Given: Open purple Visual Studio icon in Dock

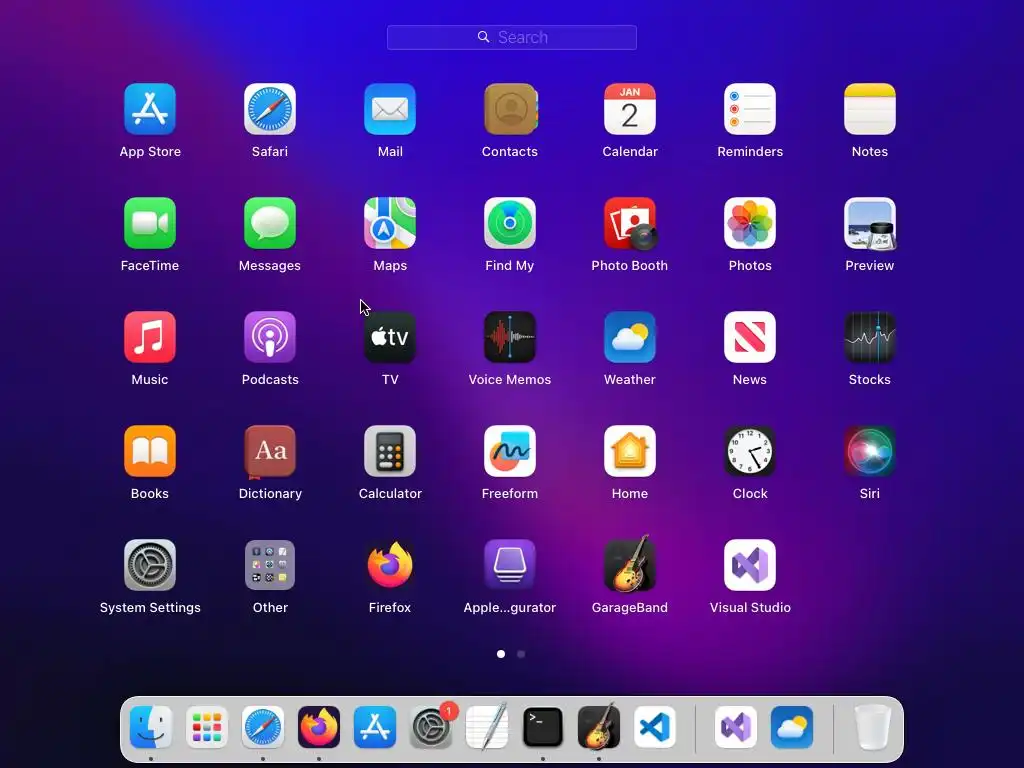Looking at the screenshot, I should coord(736,728).
